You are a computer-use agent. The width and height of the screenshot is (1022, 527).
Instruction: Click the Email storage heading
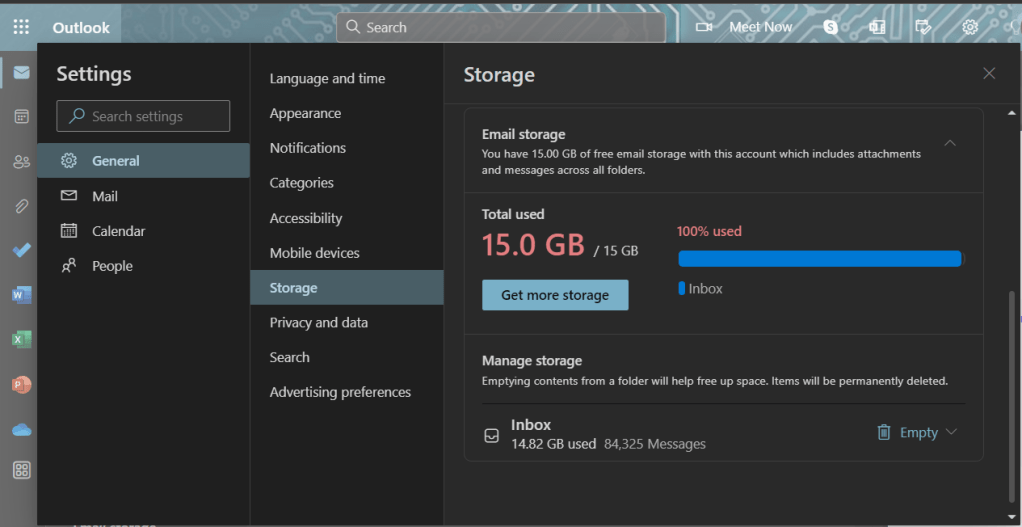[523, 134]
